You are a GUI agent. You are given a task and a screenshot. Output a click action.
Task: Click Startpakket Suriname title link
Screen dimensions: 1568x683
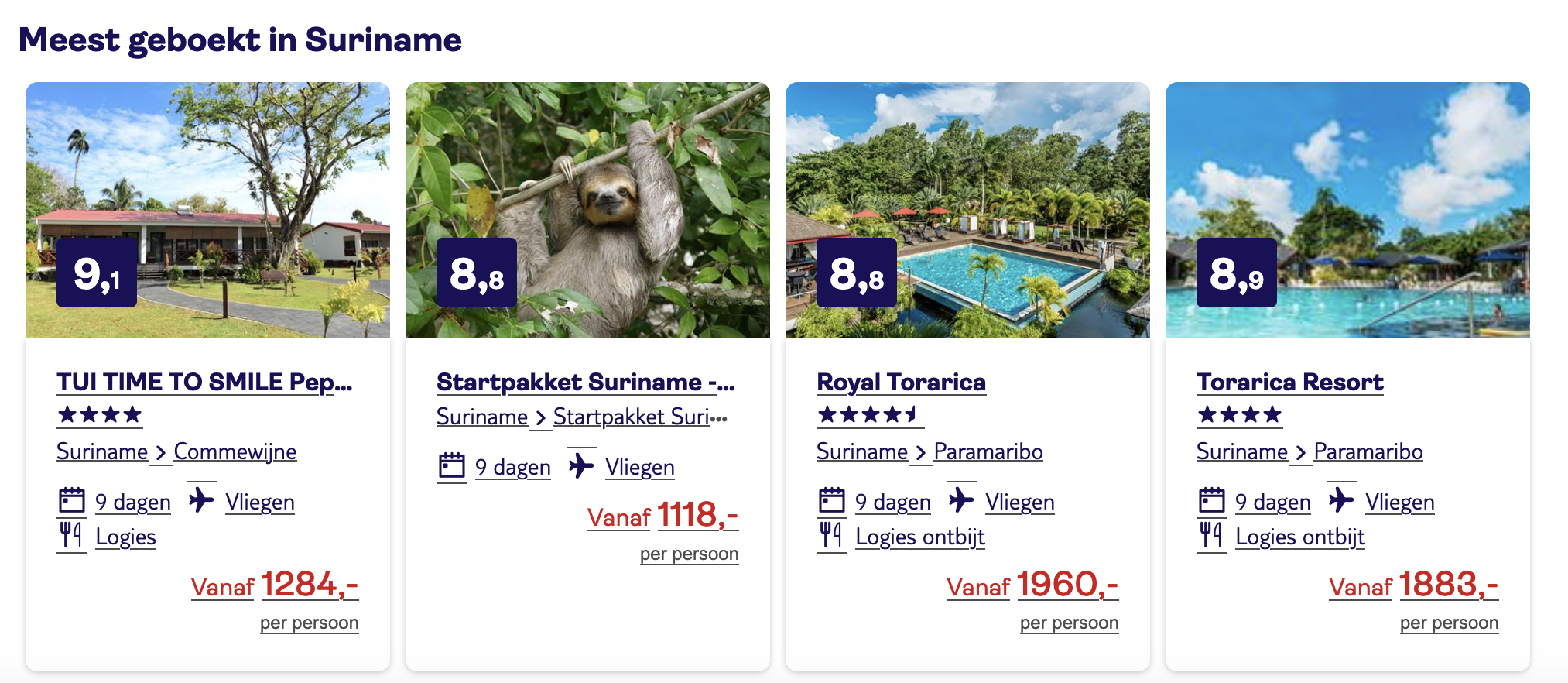pos(585,382)
